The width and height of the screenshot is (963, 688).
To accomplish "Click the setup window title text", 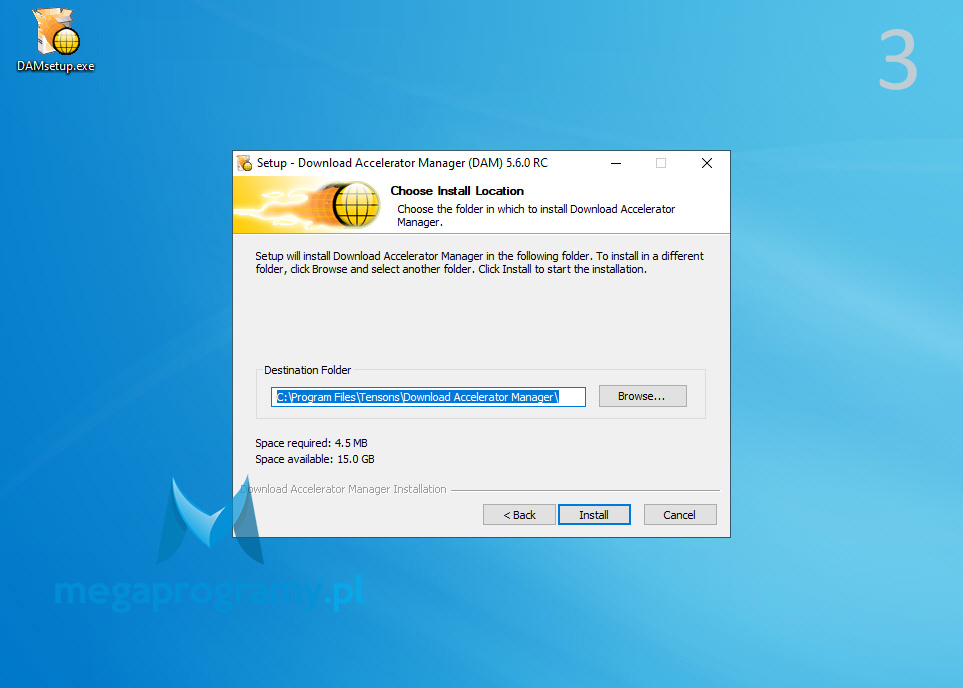I will 402,163.
